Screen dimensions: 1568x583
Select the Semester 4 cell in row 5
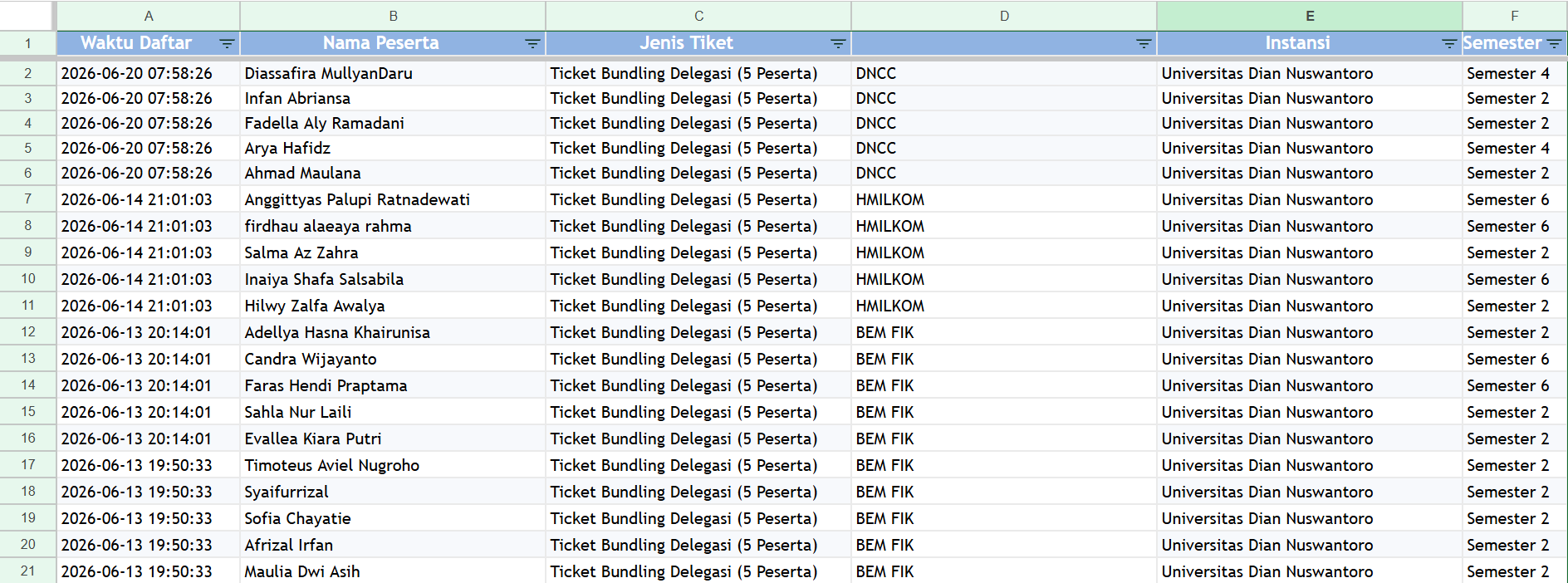click(1515, 148)
